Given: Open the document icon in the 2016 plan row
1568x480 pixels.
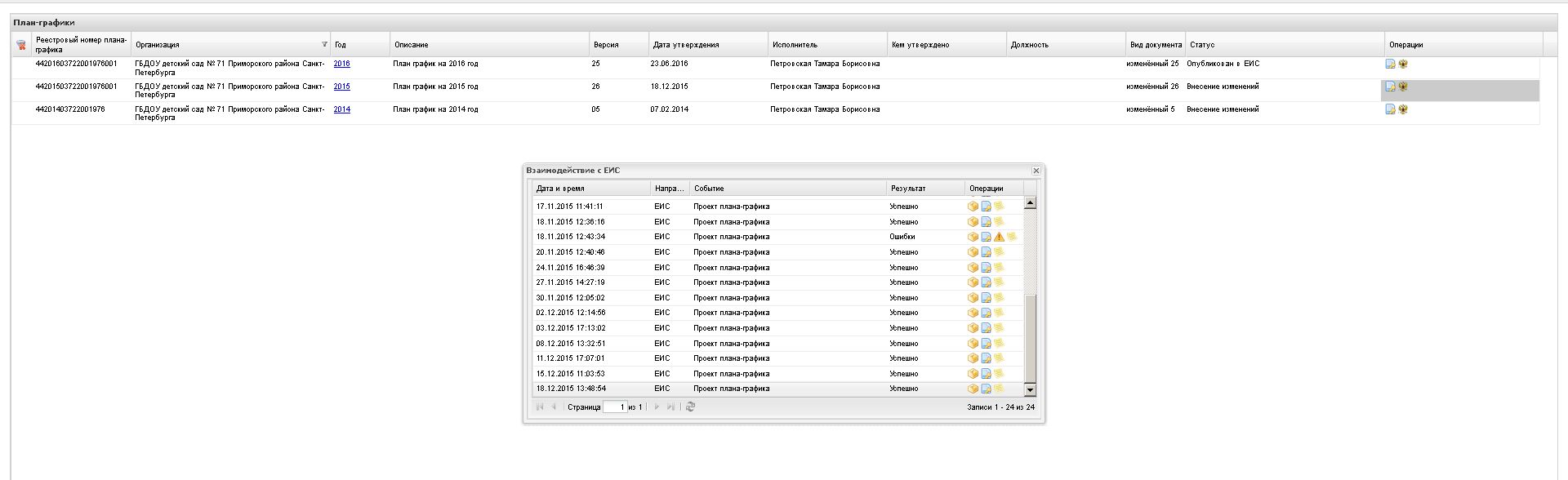Looking at the screenshot, I should coord(1390,64).
